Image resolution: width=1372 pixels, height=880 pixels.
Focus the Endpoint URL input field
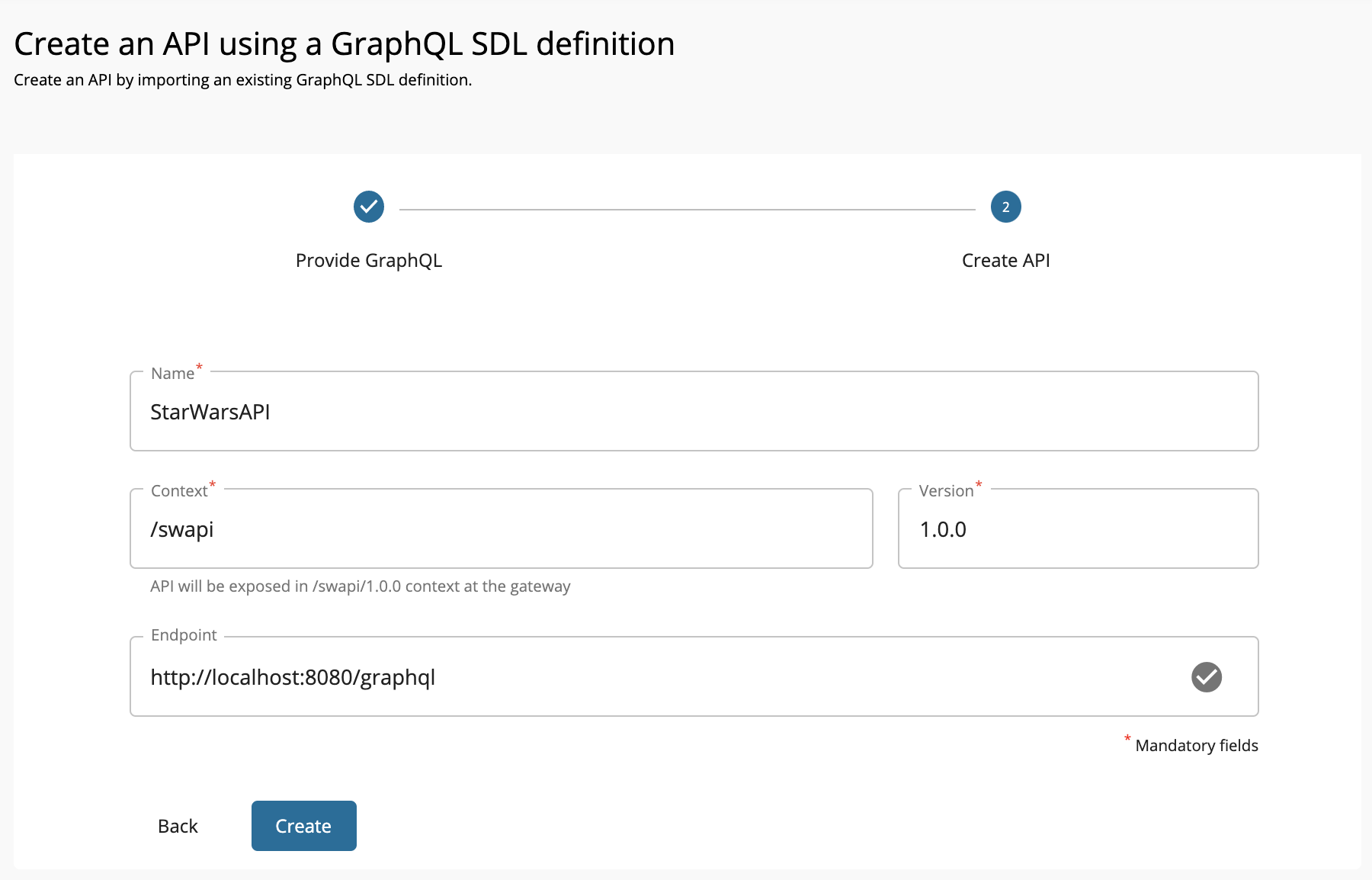coord(694,677)
